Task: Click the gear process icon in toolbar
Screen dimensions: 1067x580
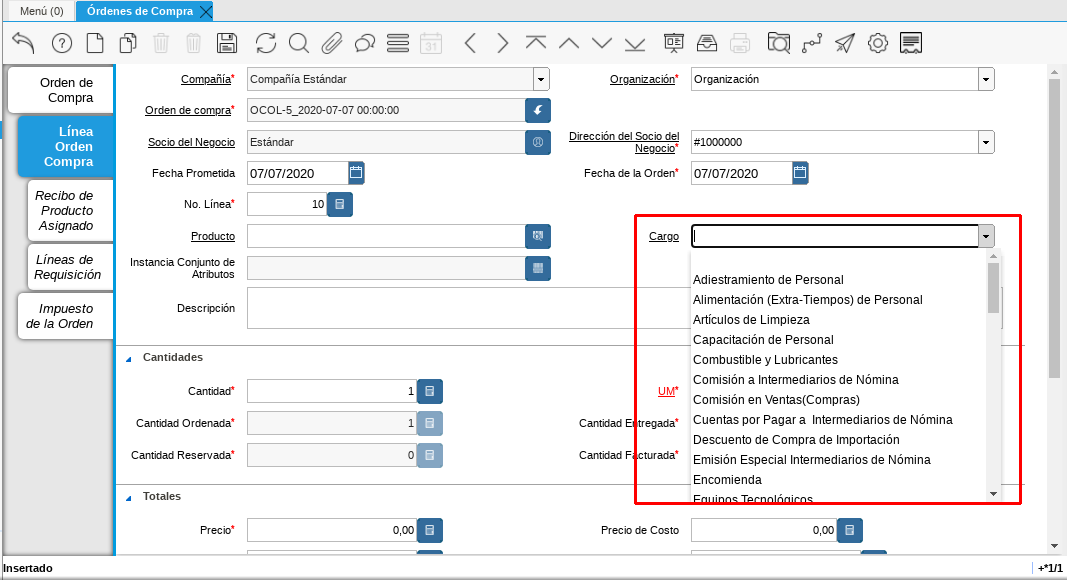Action: pyautogui.click(x=878, y=43)
